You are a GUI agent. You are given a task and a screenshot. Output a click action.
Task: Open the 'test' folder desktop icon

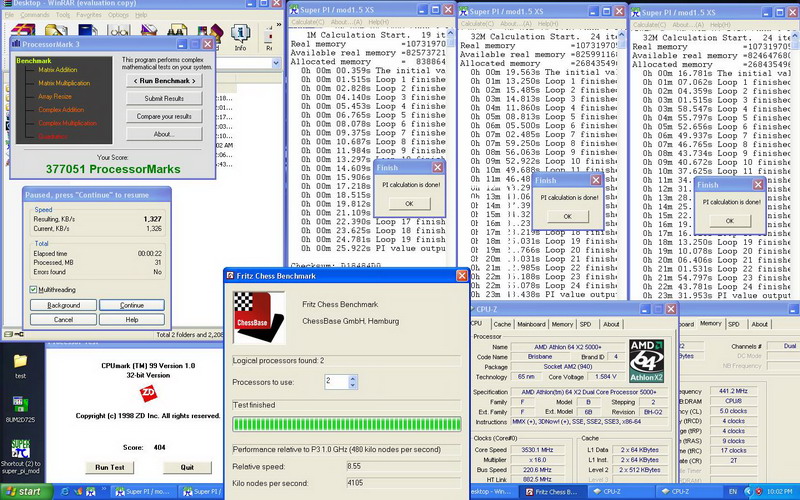coord(20,366)
